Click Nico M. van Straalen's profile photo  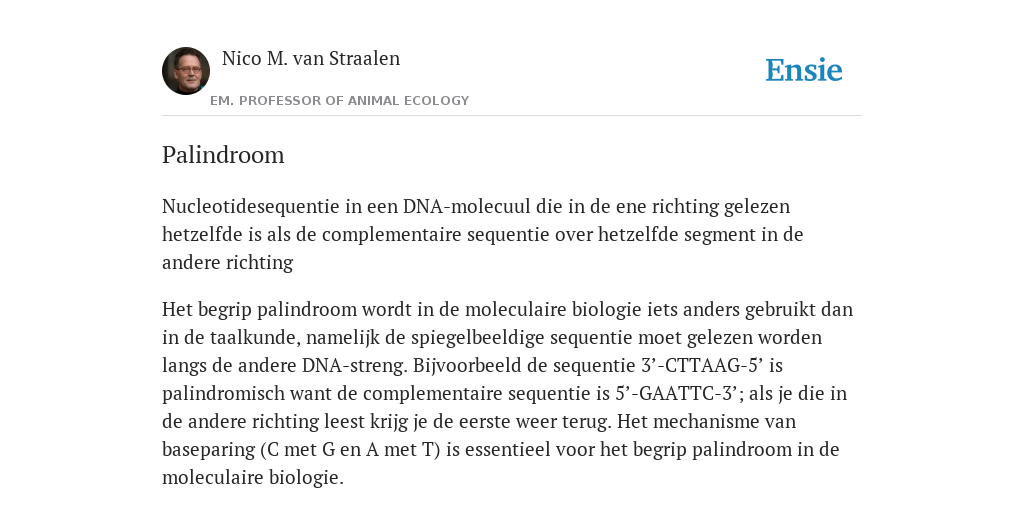coord(186,71)
